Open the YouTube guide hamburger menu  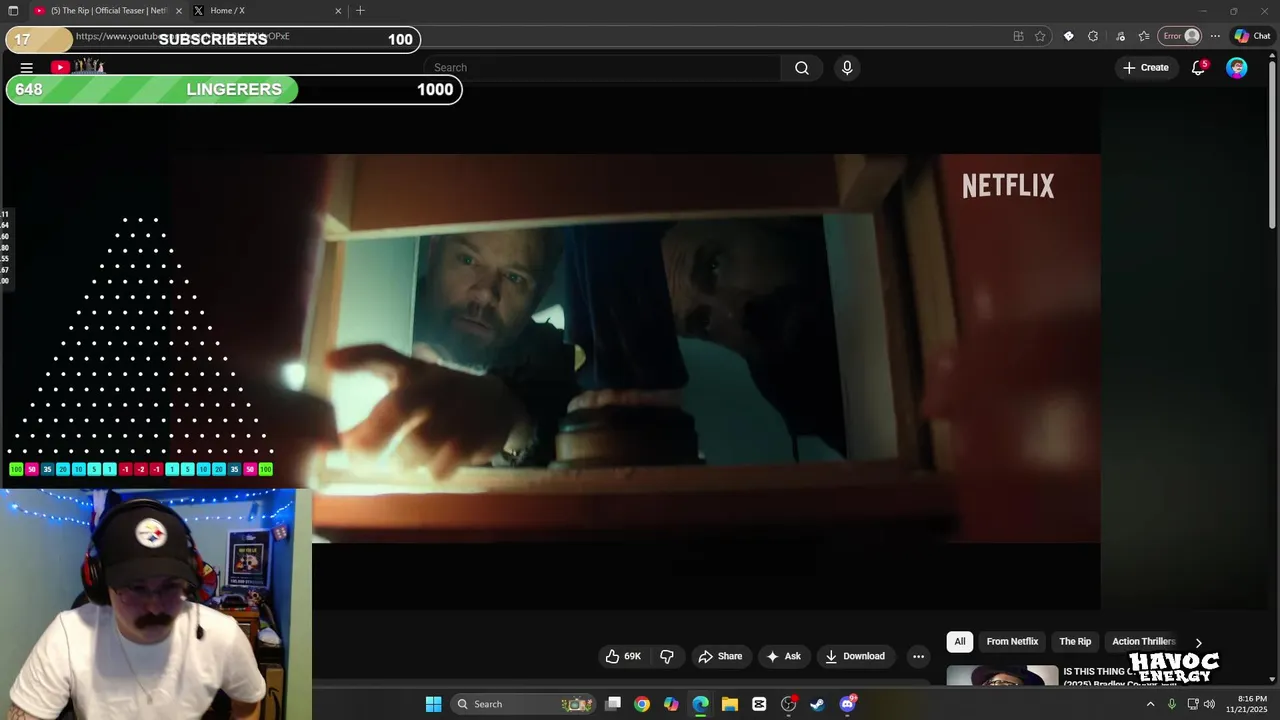(x=27, y=68)
